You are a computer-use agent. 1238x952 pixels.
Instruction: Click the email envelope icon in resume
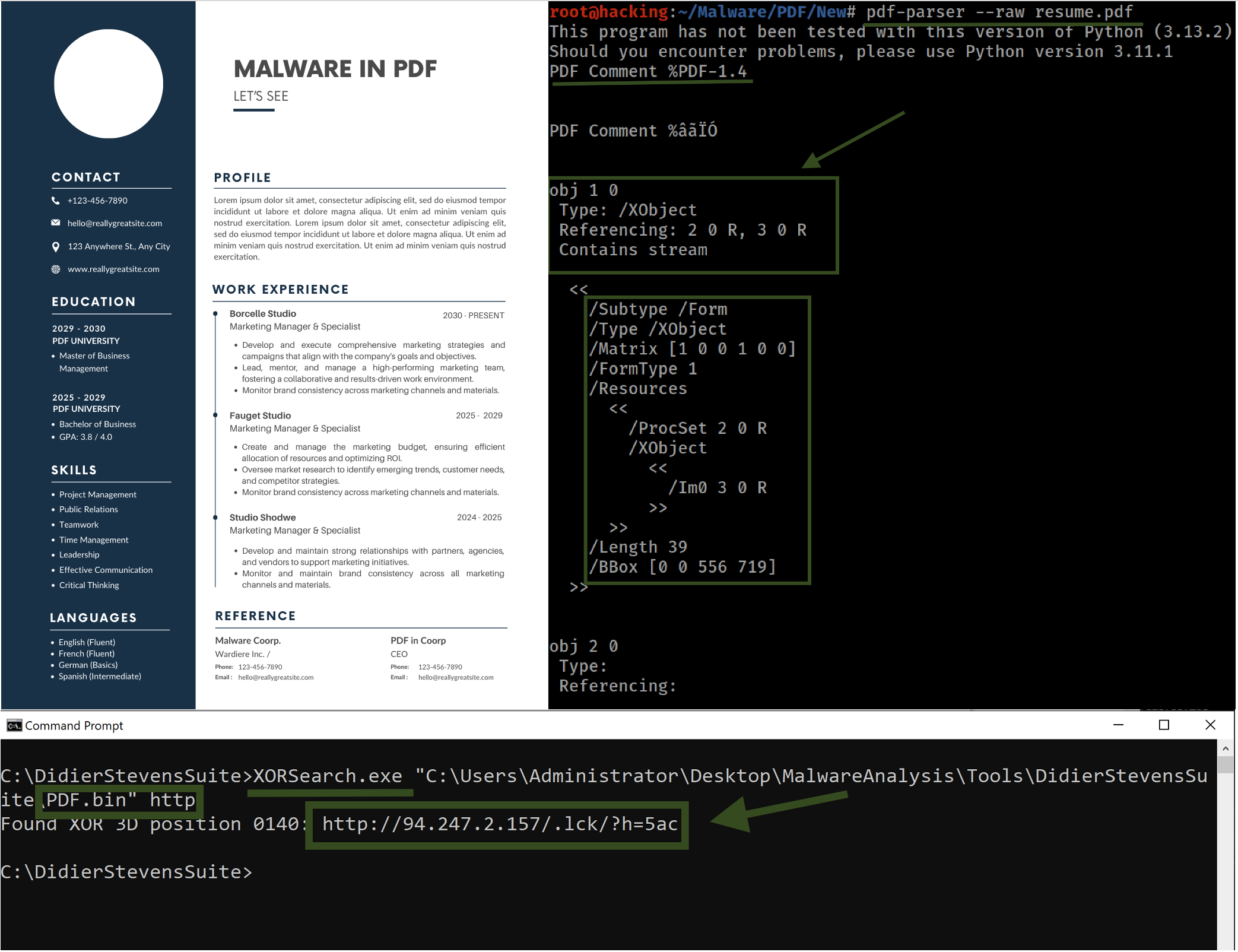pyautogui.click(x=56, y=223)
